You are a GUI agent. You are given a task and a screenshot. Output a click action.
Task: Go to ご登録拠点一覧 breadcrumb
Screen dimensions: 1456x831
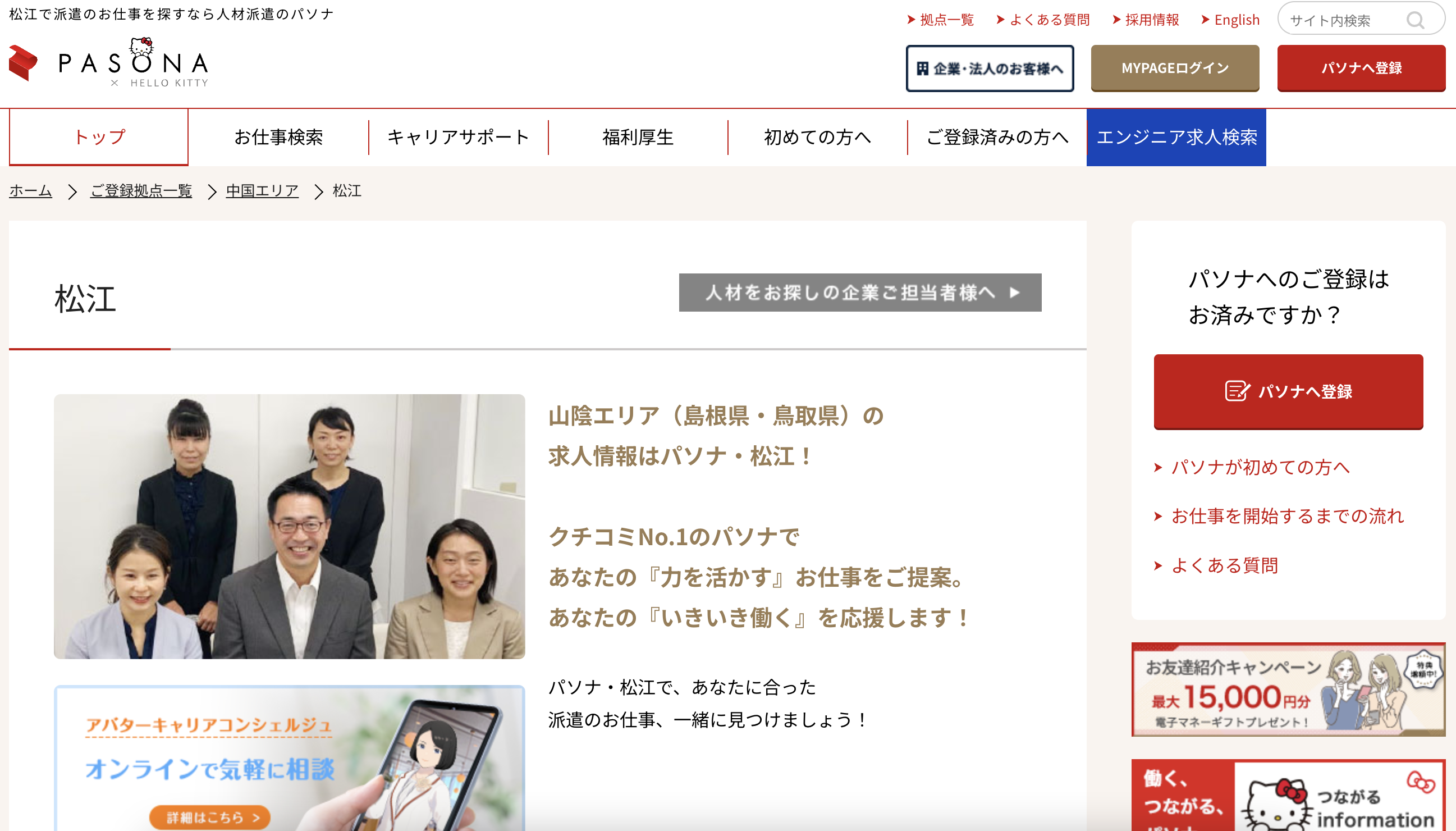pos(141,191)
